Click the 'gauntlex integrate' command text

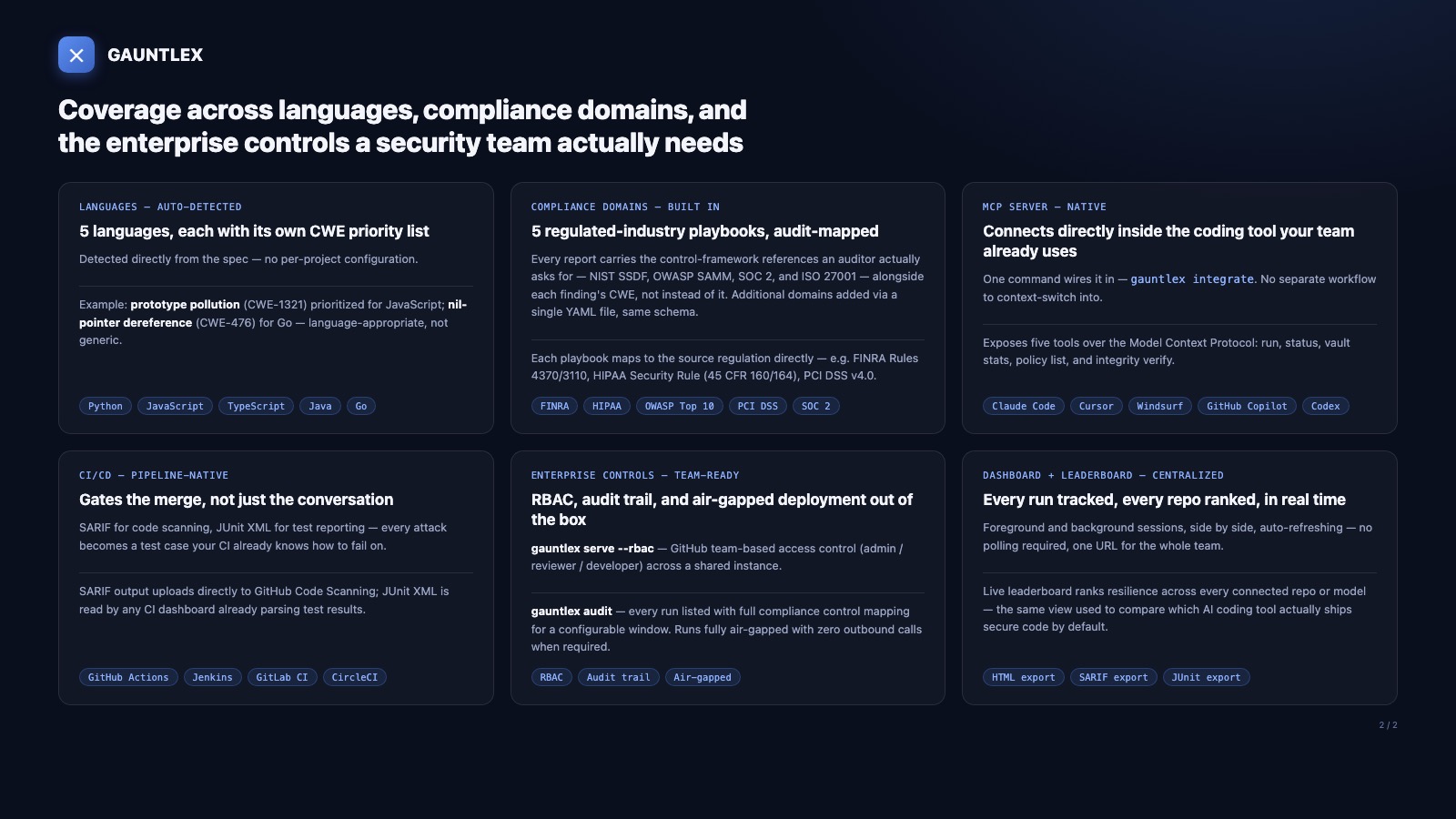(1192, 279)
